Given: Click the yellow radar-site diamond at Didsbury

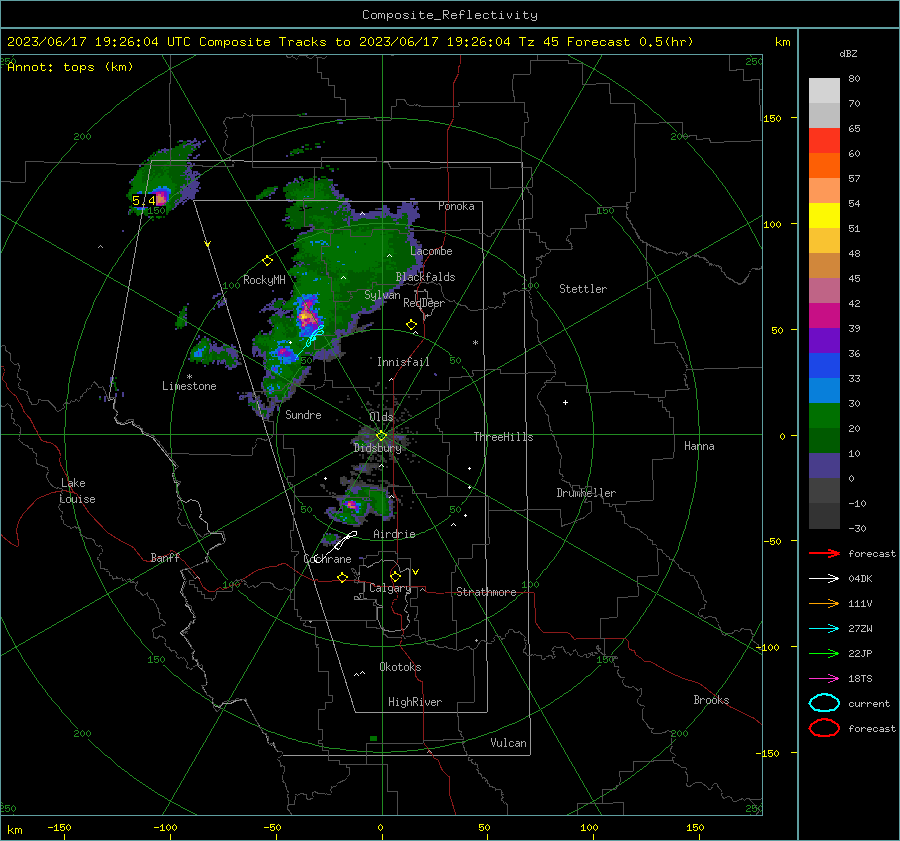Looking at the screenshot, I should pos(381,436).
